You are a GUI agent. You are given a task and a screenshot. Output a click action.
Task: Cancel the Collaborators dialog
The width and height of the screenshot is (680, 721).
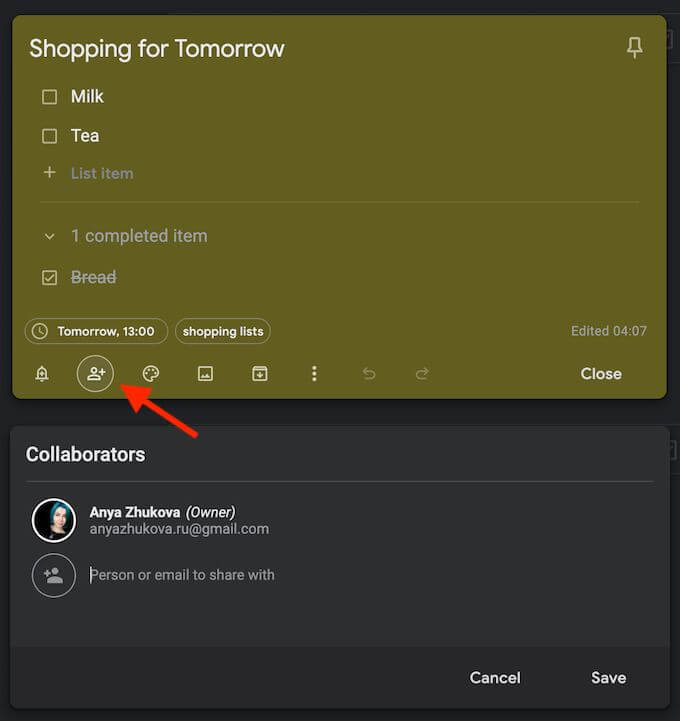pos(495,678)
